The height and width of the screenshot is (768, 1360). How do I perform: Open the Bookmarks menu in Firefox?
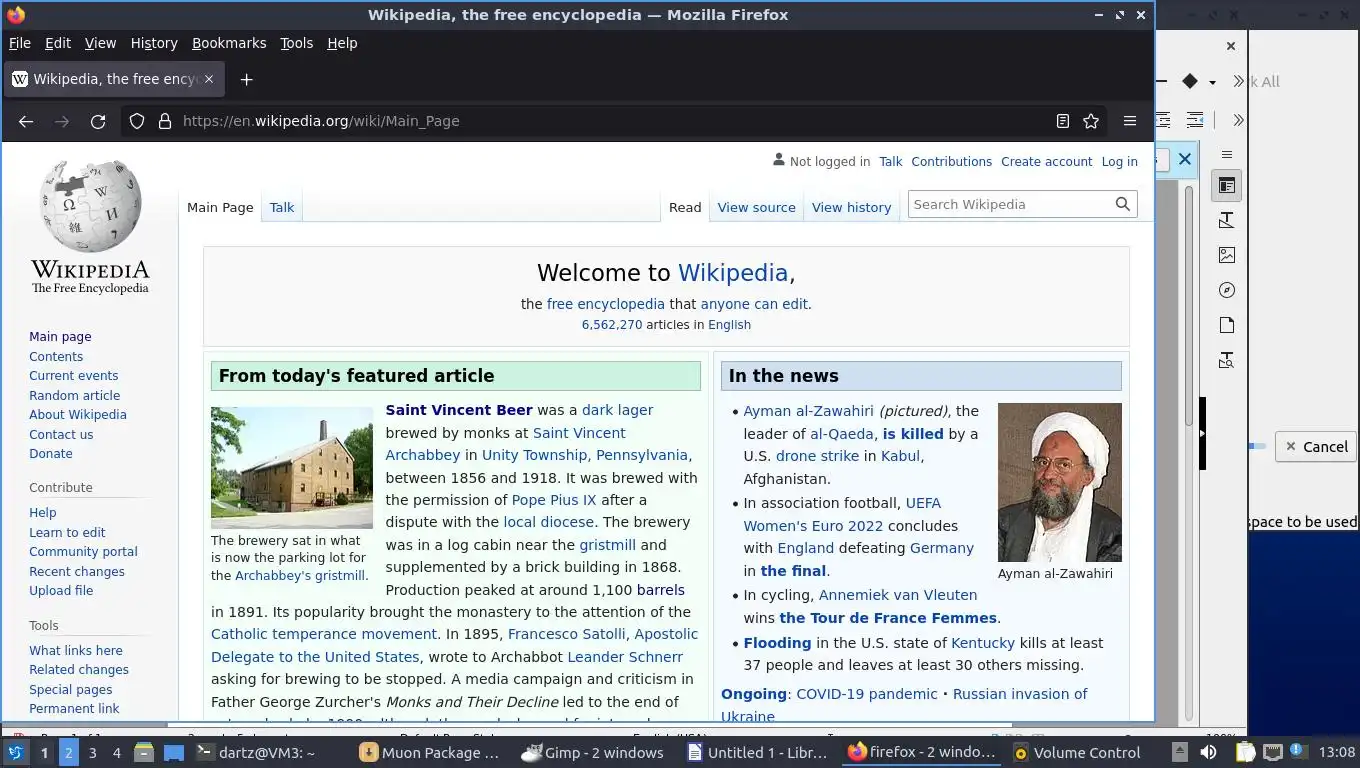click(229, 43)
